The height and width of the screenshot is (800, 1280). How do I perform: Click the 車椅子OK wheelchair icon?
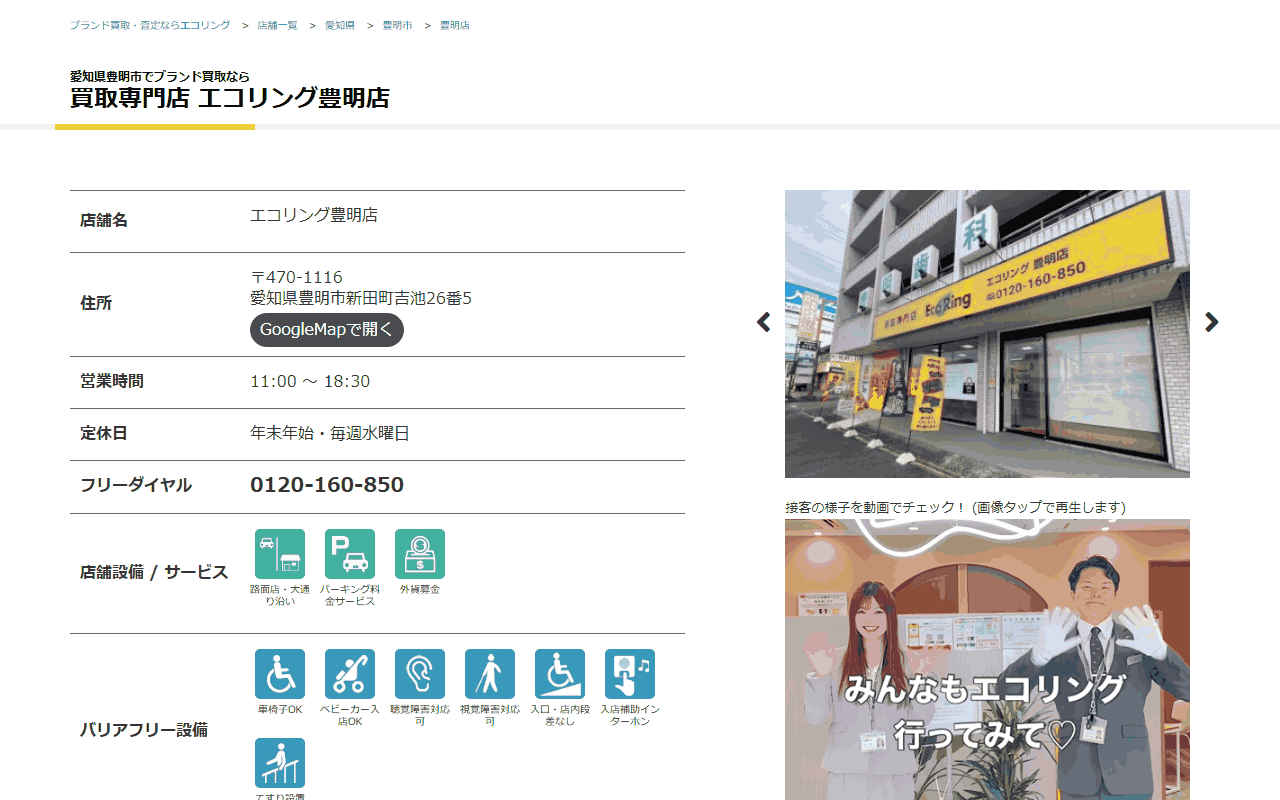click(x=280, y=674)
